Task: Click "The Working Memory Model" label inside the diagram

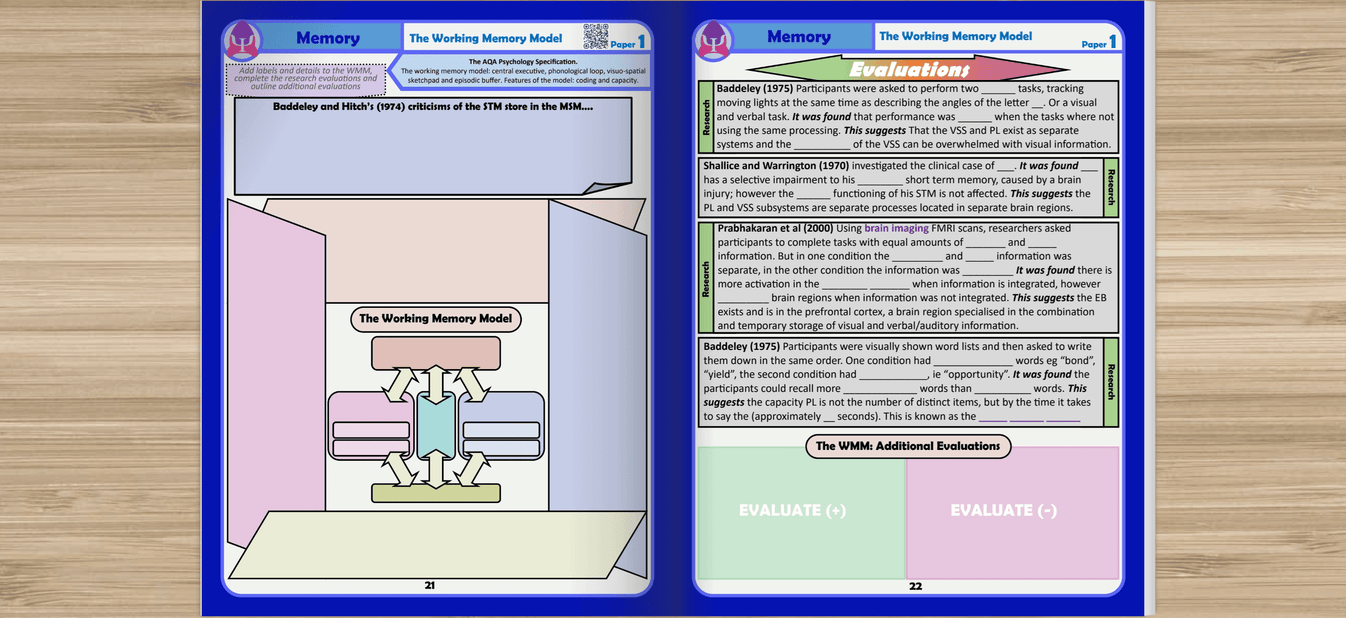Action: pyautogui.click(x=436, y=318)
